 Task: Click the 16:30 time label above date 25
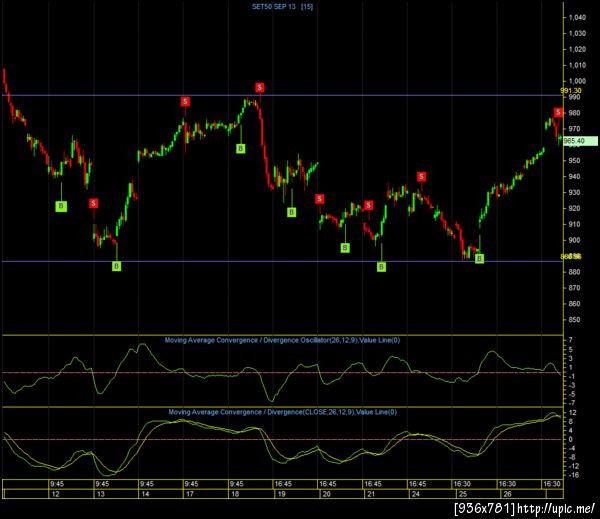pos(462,484)
